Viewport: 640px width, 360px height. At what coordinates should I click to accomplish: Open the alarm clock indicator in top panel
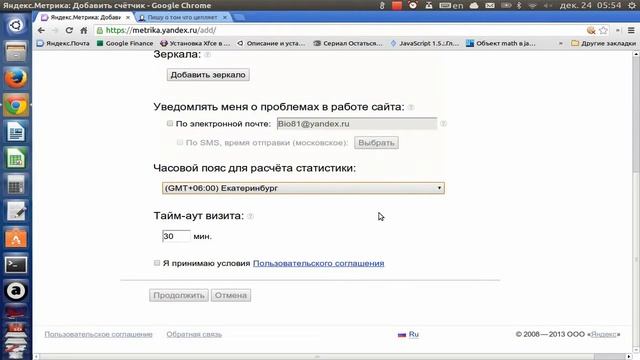click(x=413, y=5)
